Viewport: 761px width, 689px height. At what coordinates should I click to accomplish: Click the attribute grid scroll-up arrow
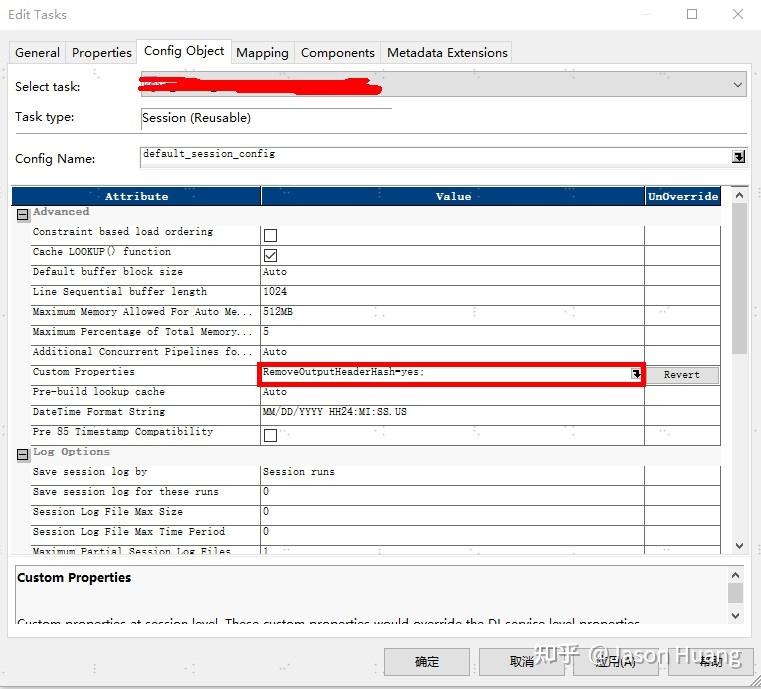[739, 196]
